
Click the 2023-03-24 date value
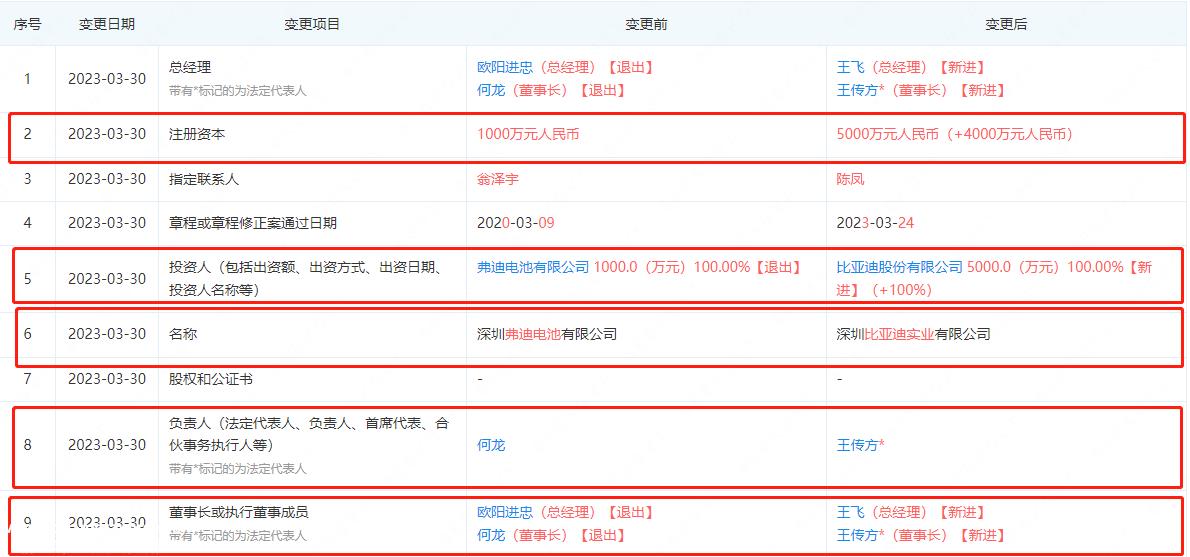(x=875, y=223)
